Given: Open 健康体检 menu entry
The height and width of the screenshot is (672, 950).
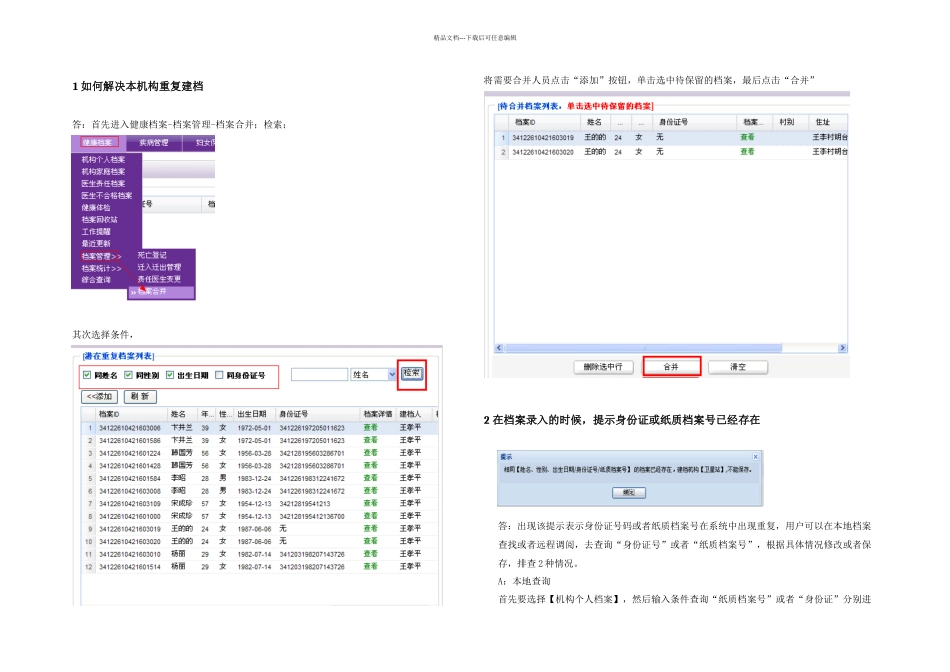Looking at the screenshot, I should click(x=96, y=208).
